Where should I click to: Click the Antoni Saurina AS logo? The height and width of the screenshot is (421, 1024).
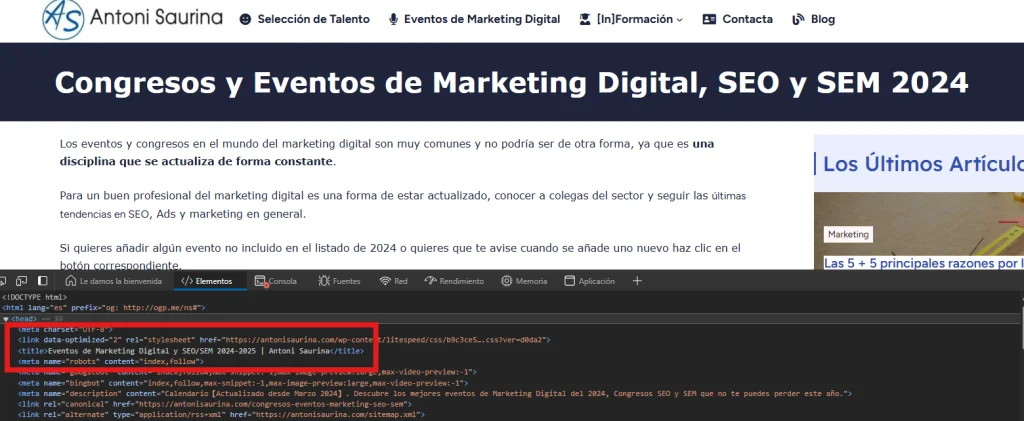click(x=62, y=17)
